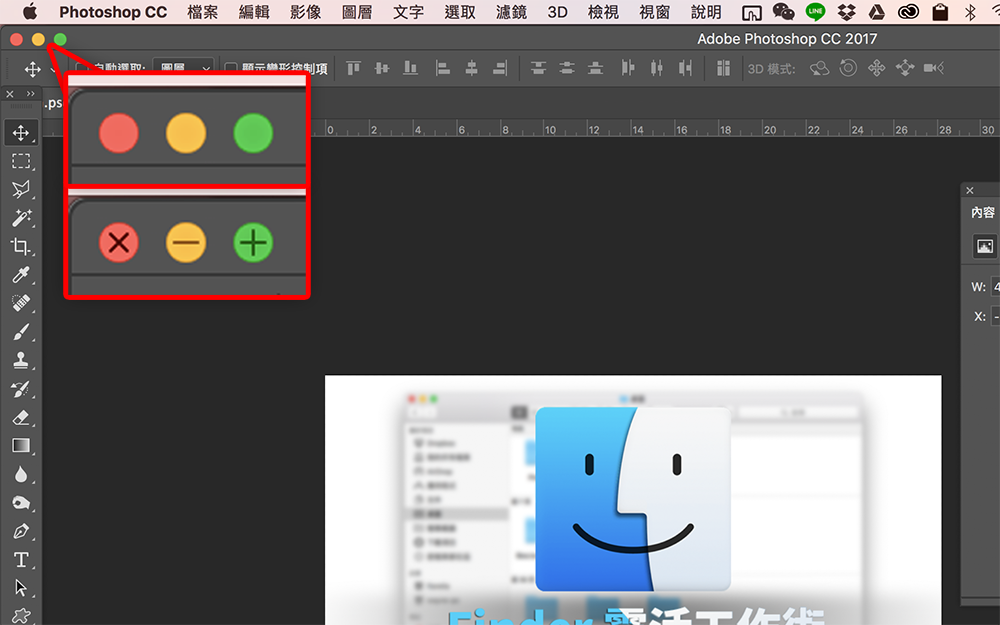Select the Spot Healing Brush tool
Screen dimensions: 1000x625
[21, 303]
